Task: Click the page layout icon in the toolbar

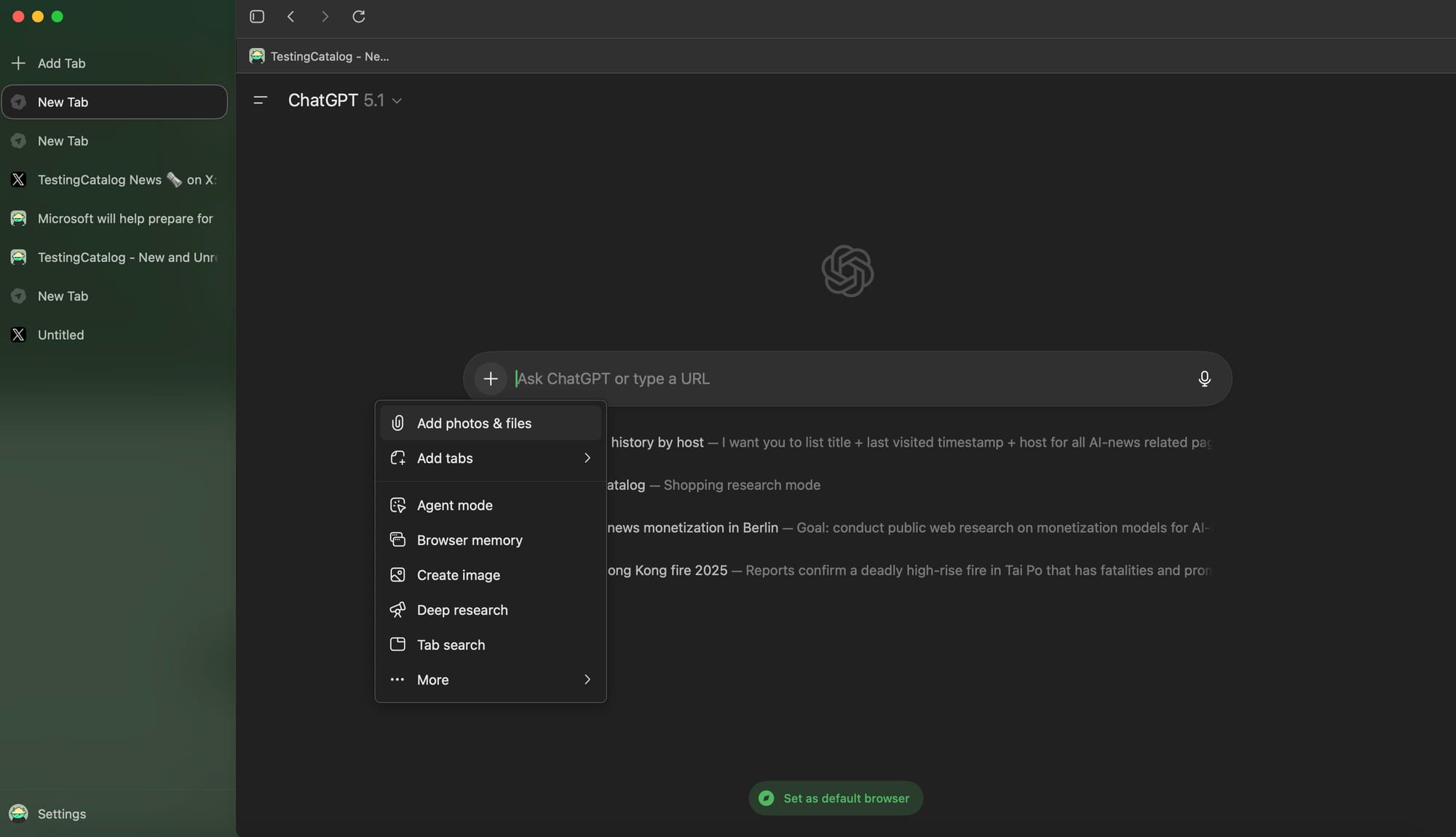Action: coord(256,16)
